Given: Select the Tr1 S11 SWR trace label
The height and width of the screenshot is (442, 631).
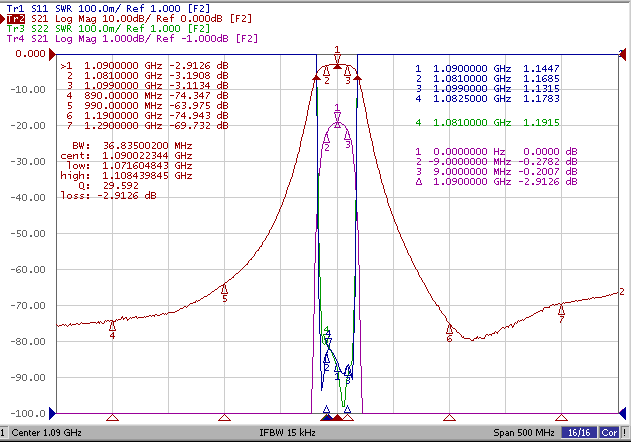Looking at the screenshot, I should [x=108, y=8].
